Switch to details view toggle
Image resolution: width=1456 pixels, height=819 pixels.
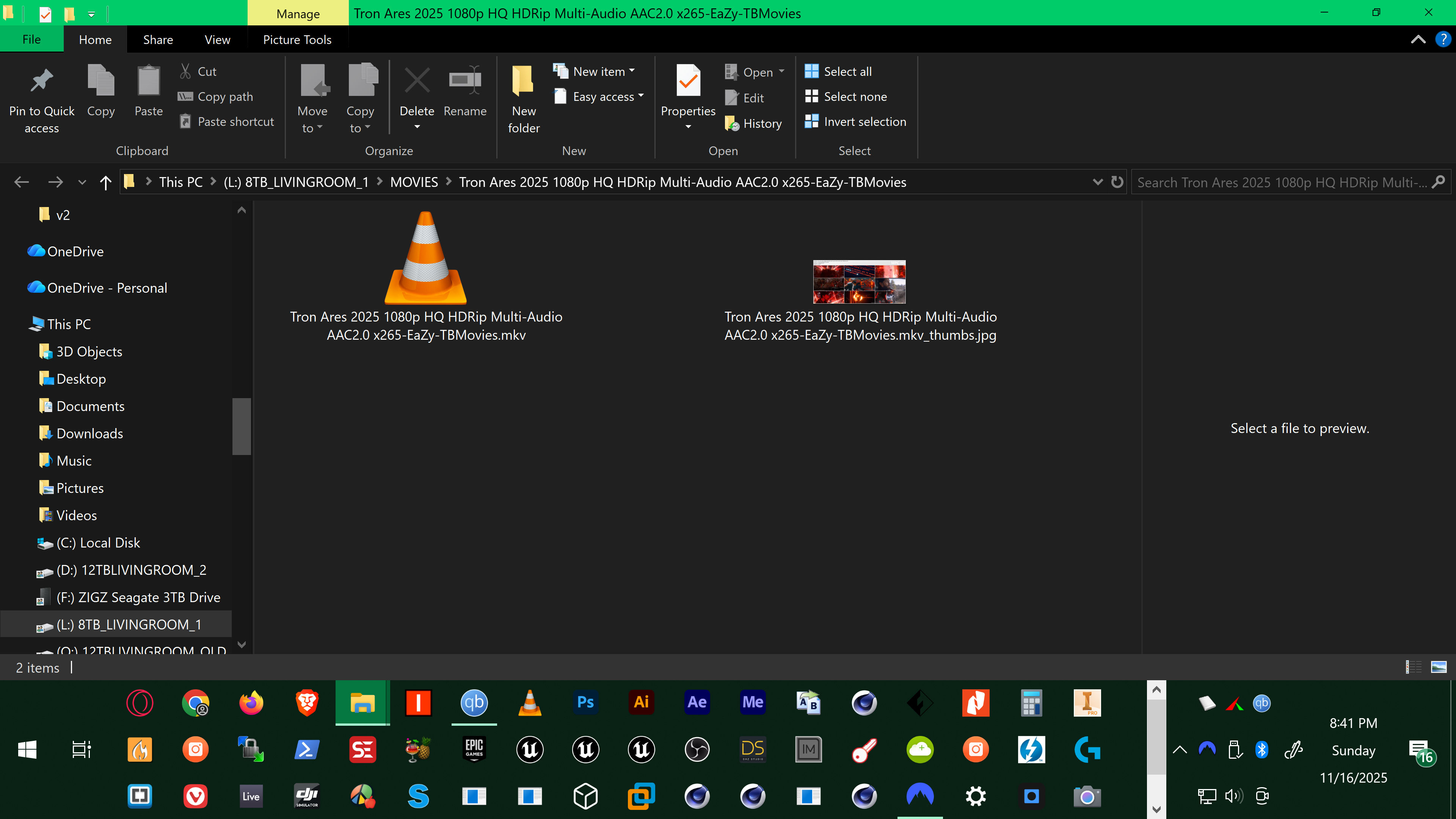pyautogui.click(x=1414, y=667)
